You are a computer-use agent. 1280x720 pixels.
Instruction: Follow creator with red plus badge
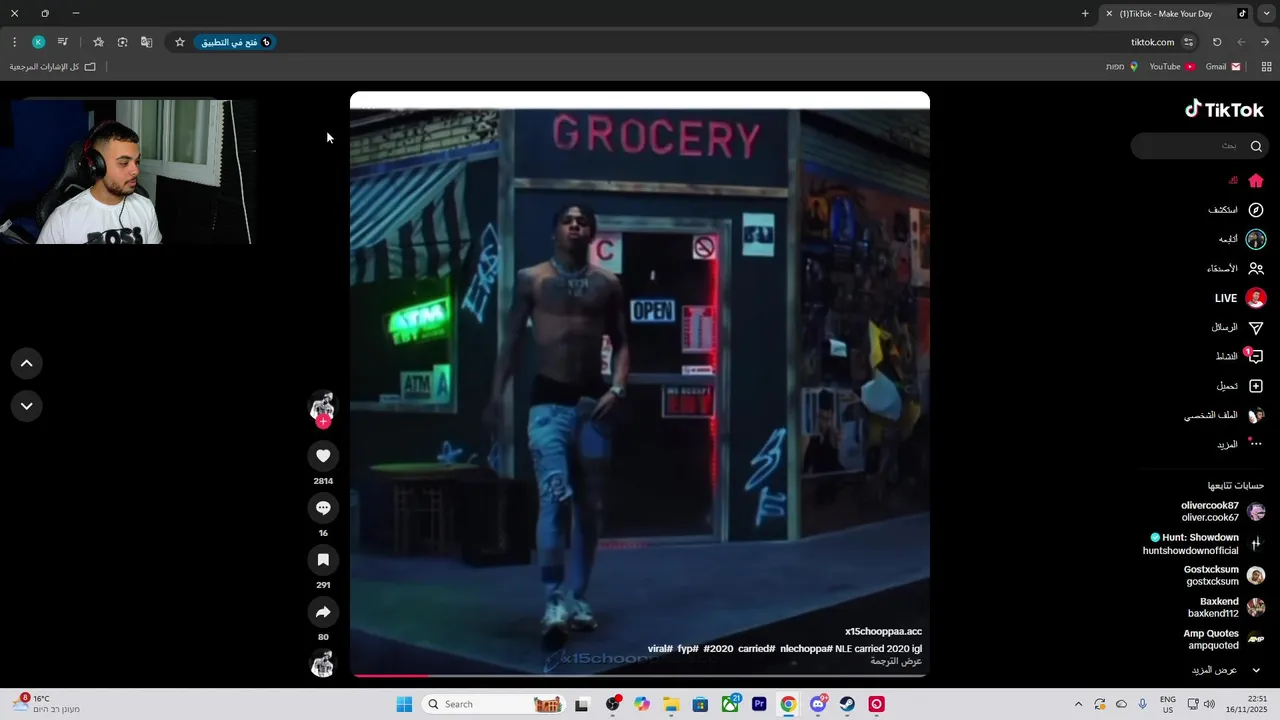click(x=323, y=422)
